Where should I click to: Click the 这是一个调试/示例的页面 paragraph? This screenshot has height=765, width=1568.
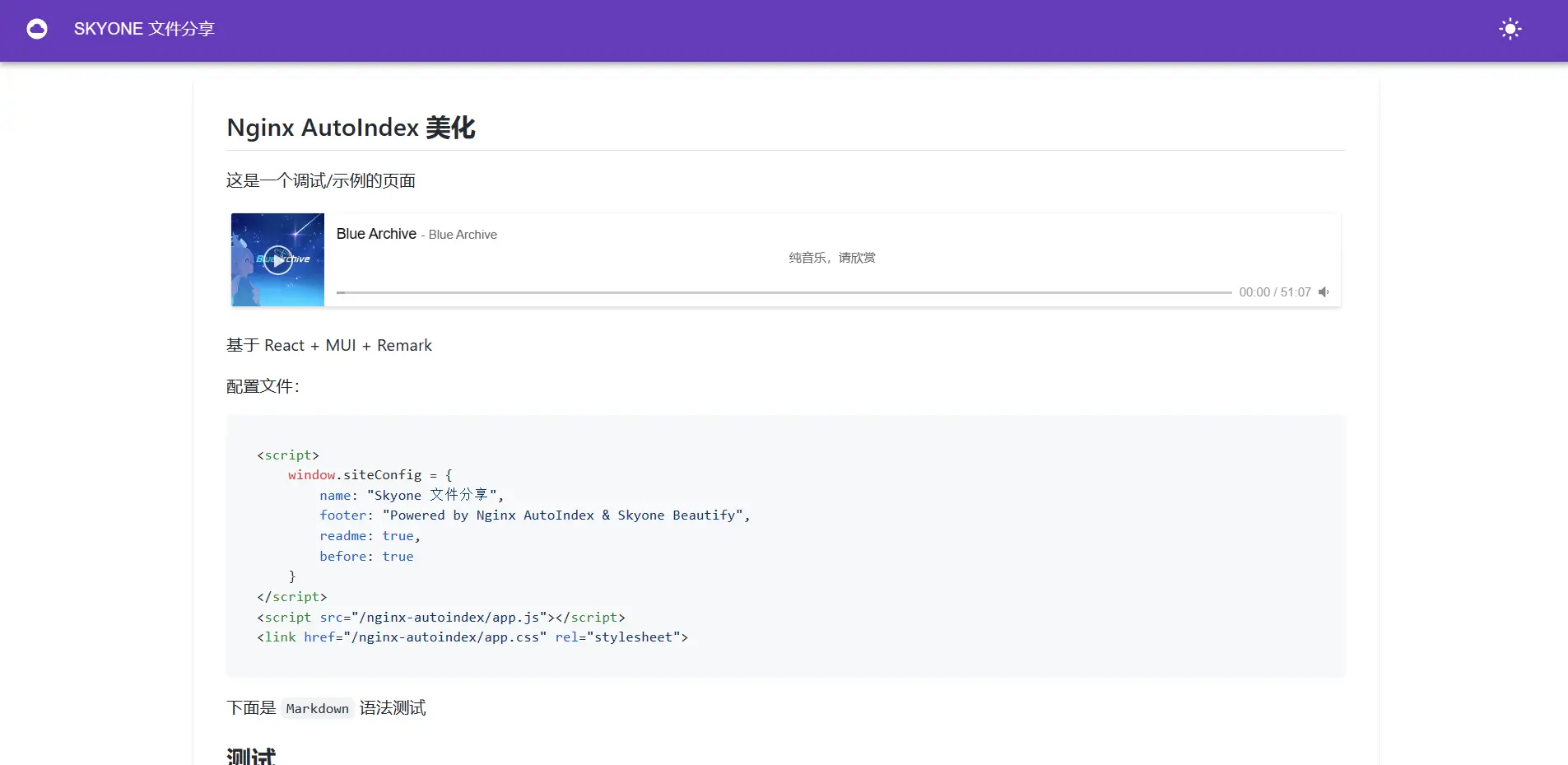tap(320, 181)
